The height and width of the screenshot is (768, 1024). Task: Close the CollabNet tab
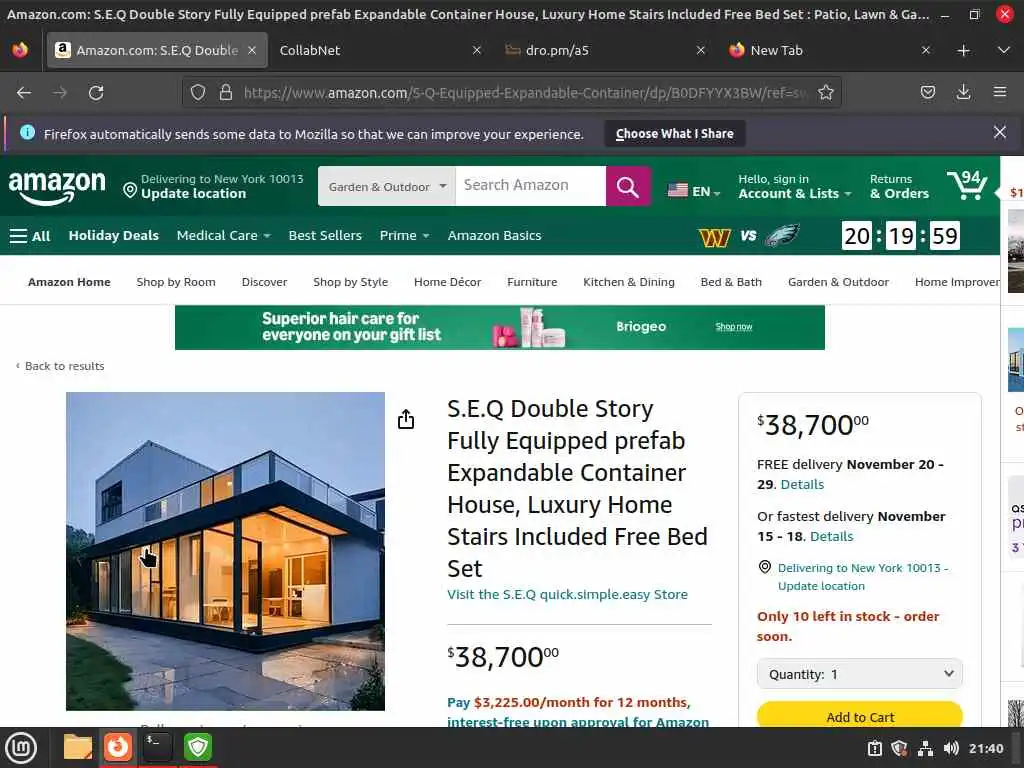coord(477,50)
